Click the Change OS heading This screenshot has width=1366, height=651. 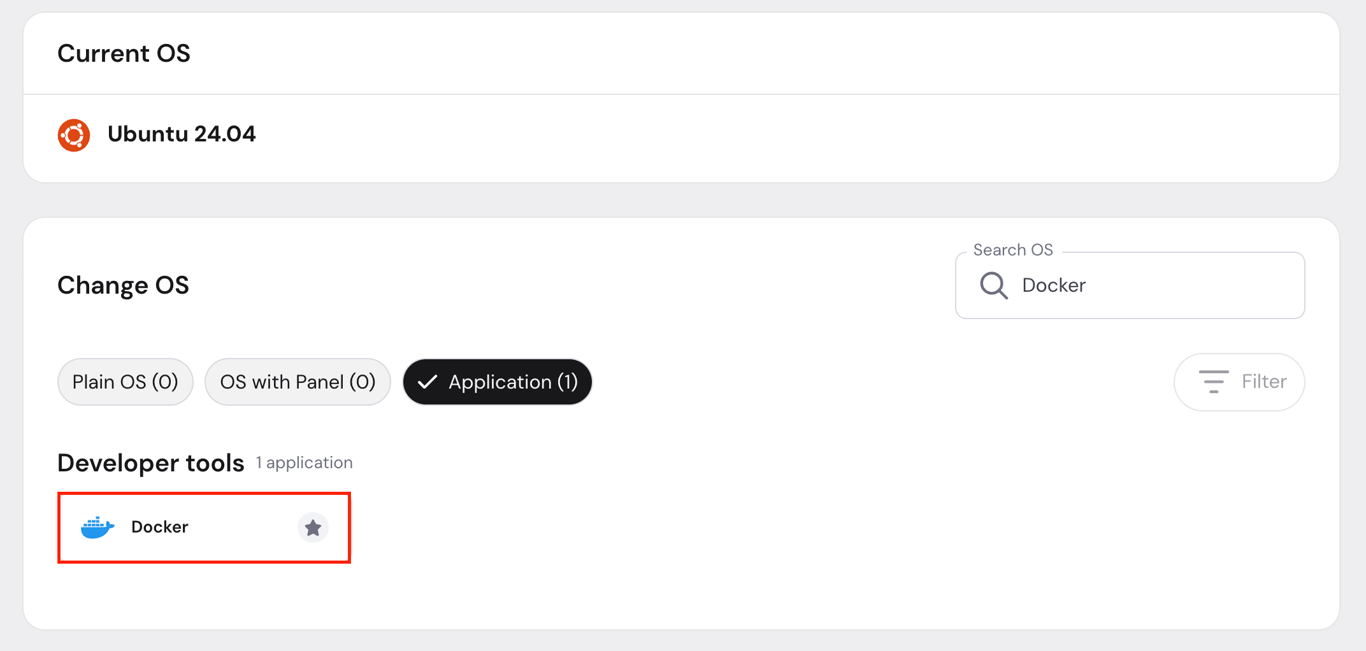coord(123,285)
